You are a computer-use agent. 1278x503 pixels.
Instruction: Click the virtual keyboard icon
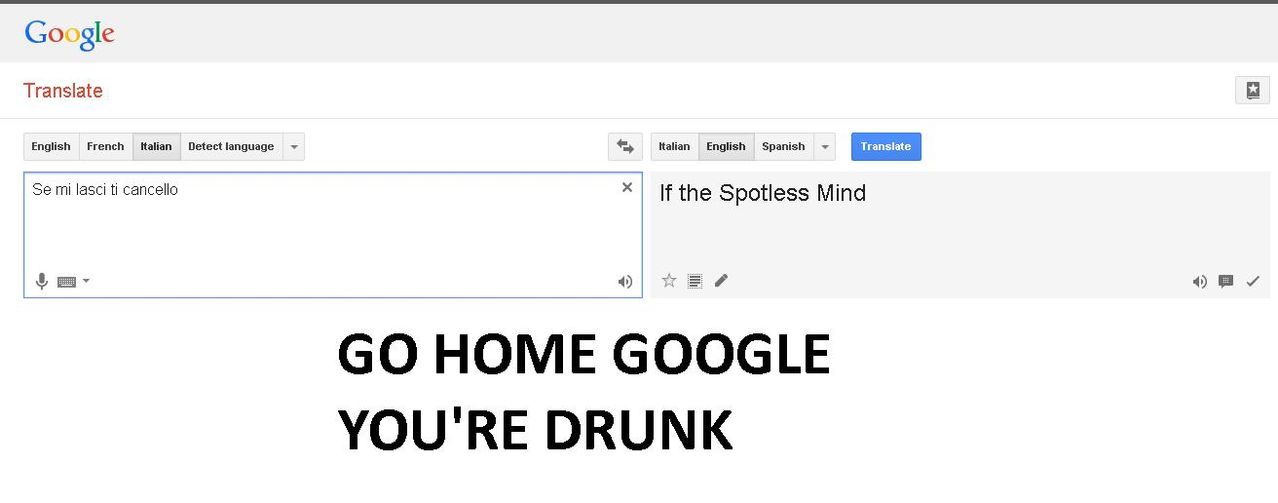point(67,282)
